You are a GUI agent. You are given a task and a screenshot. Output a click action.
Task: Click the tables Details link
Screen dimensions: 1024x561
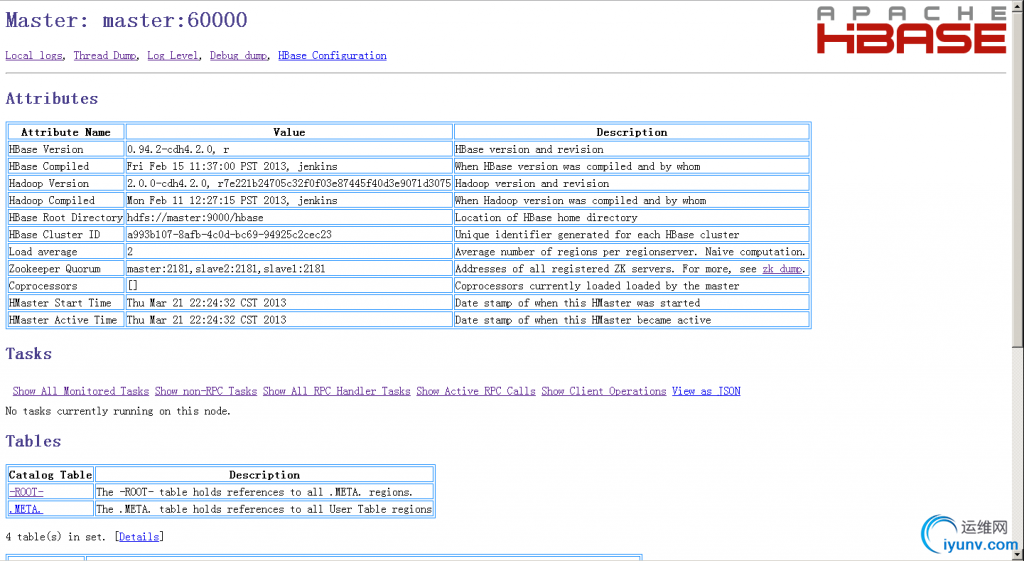(x=138, y=536)
